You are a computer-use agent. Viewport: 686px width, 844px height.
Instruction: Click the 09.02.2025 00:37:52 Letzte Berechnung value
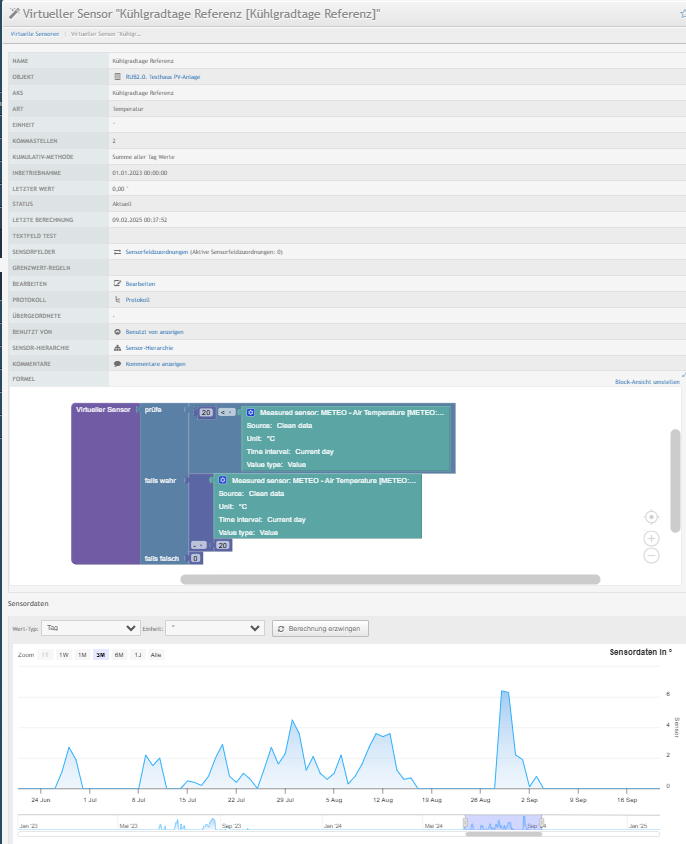click(139, 220)
